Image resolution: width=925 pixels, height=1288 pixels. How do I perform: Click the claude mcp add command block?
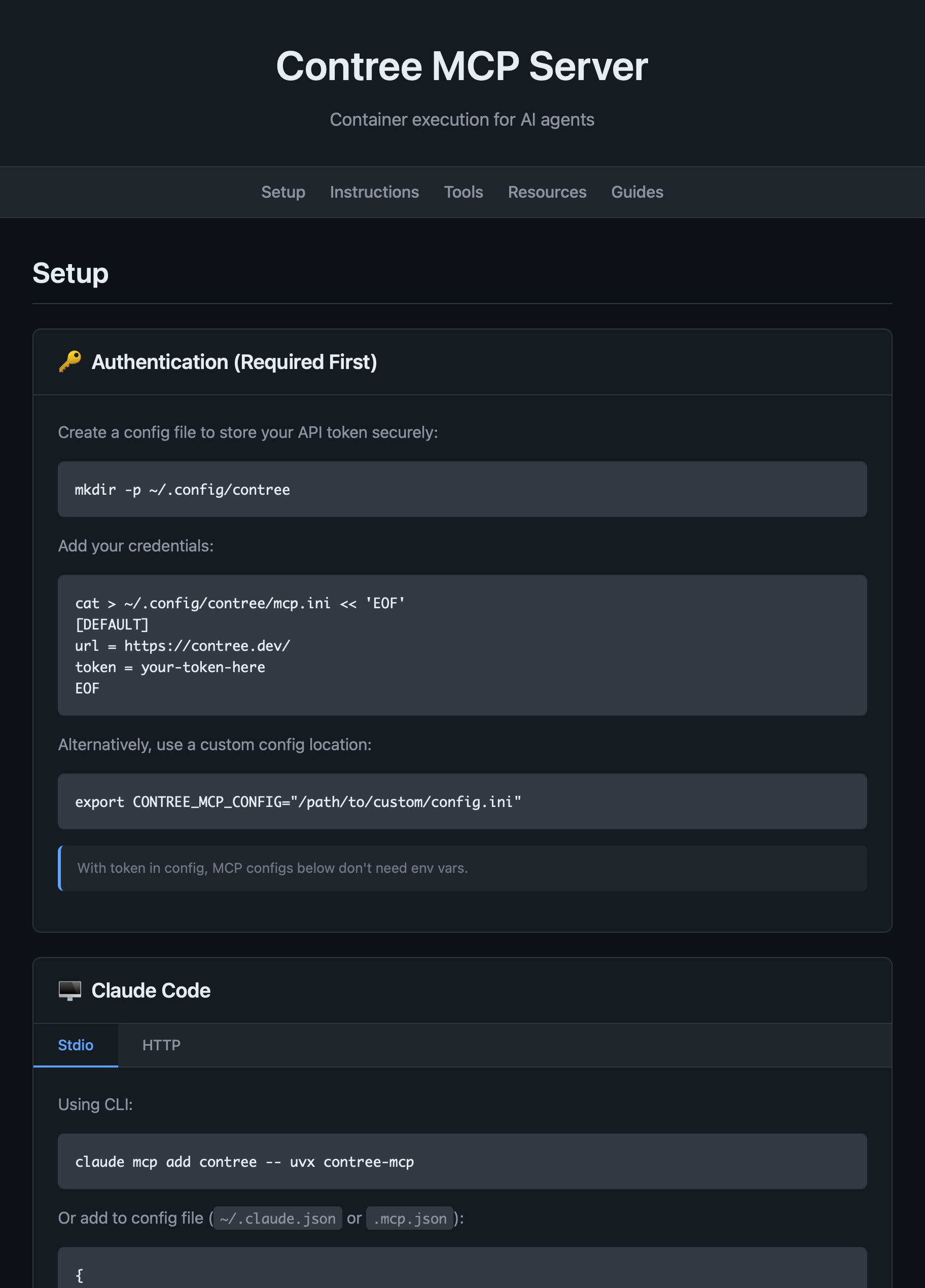[x=462, y=1161]
